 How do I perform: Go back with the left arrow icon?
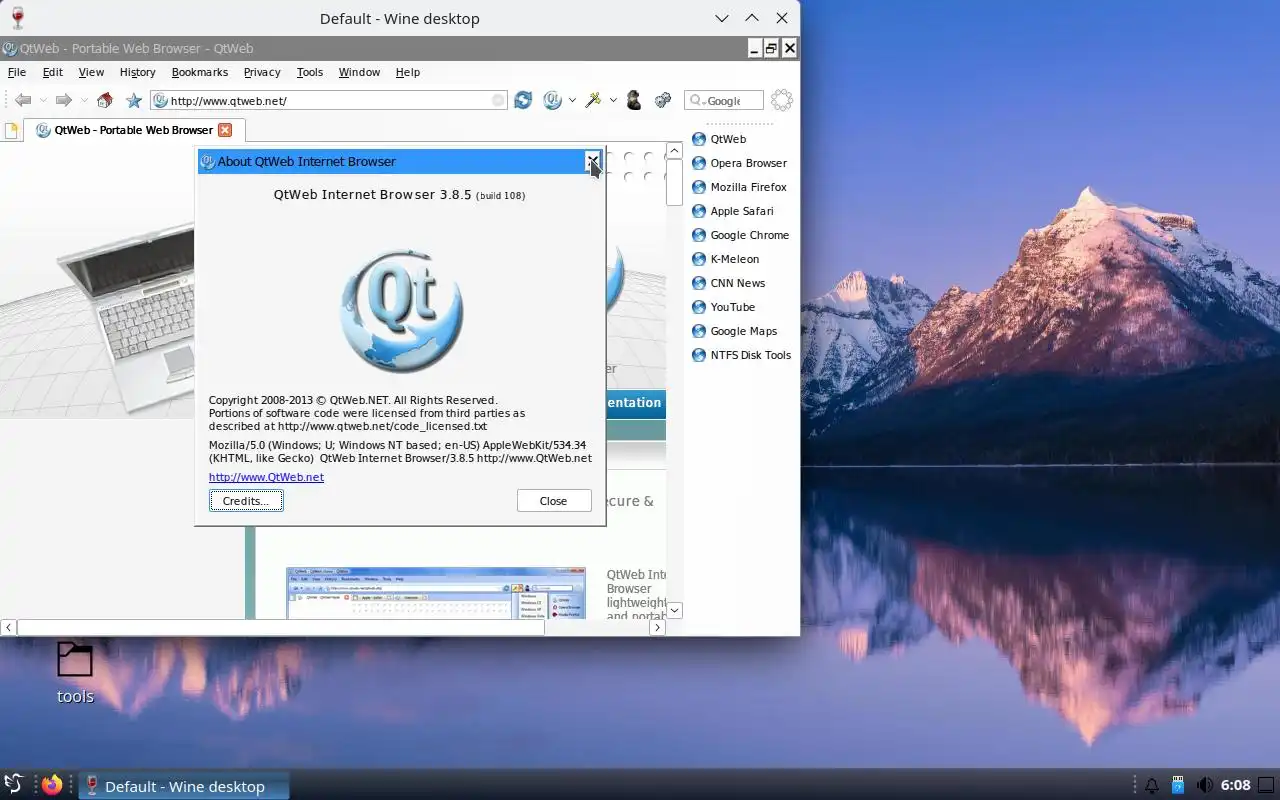click(x=23, y=100)
